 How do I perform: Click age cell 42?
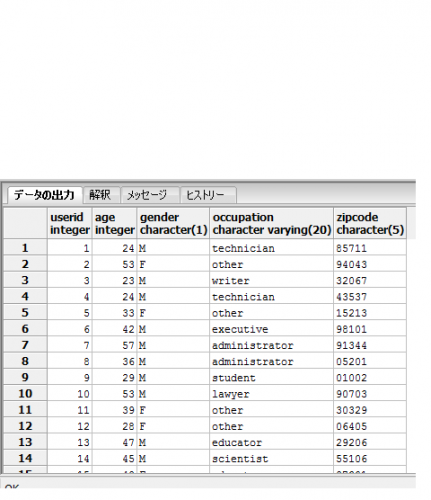[114, 329]
